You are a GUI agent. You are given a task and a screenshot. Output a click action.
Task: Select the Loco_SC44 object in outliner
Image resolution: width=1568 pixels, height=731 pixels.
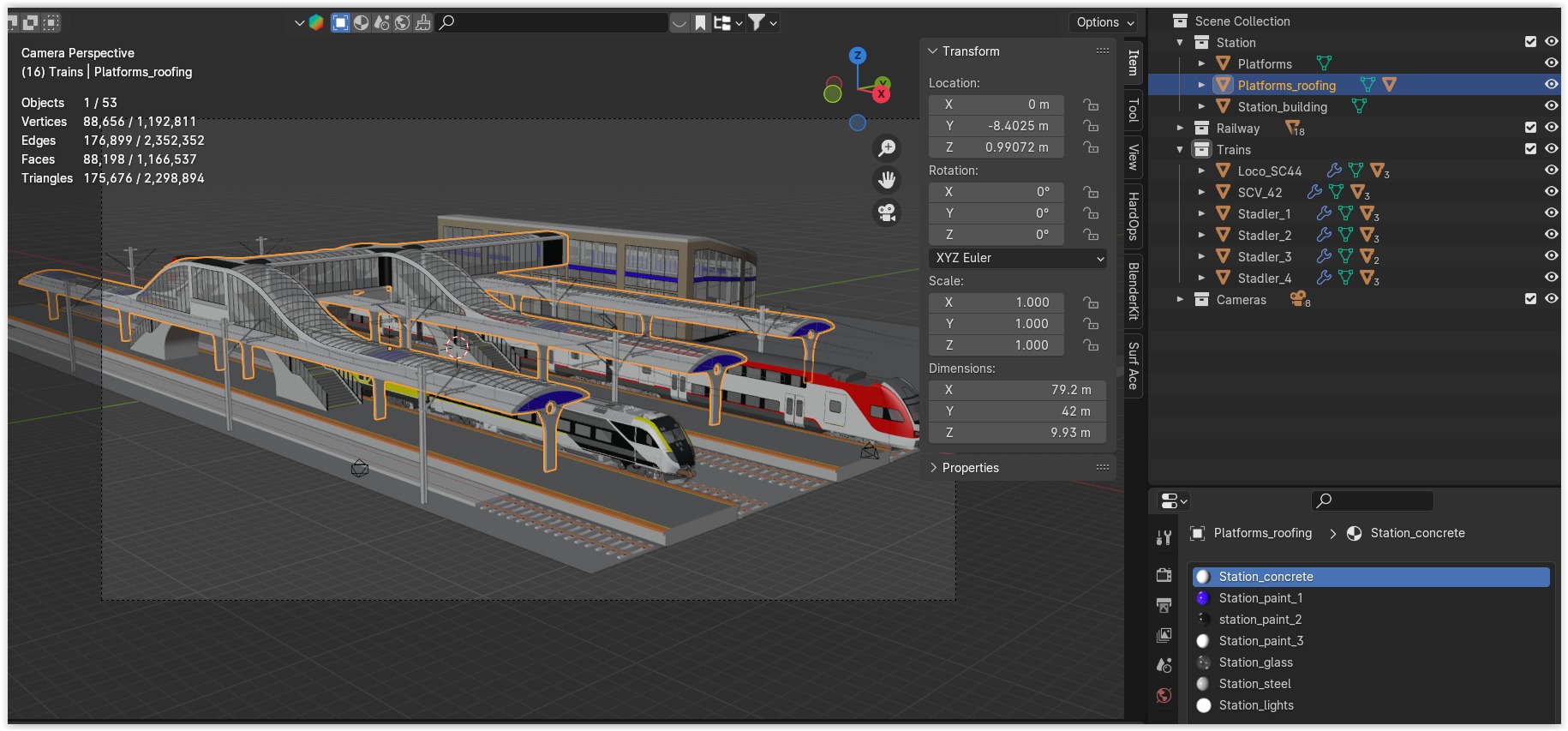[x=1269, y=171]
